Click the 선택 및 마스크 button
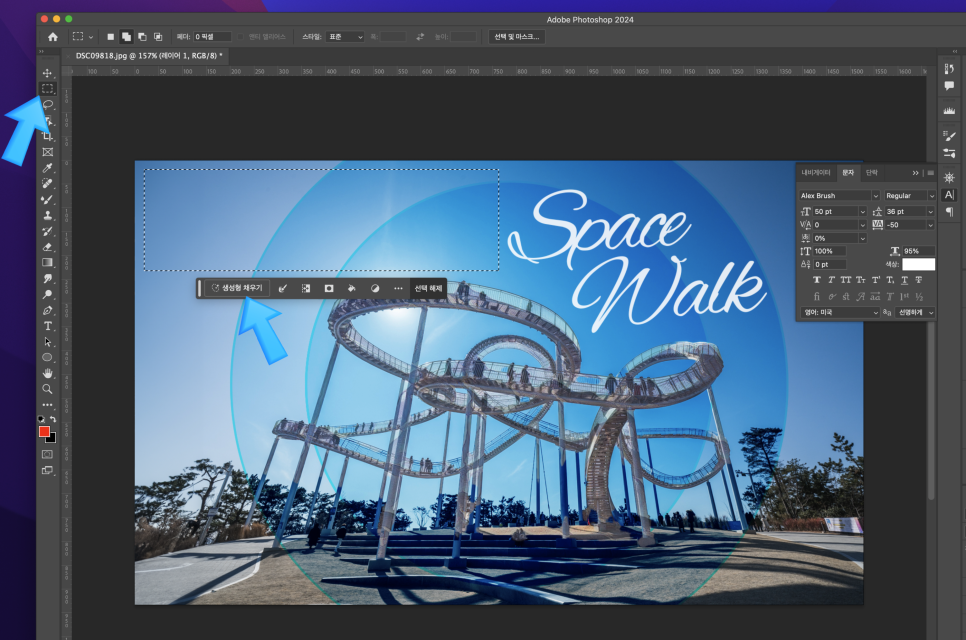This screenshot has width=966, height=640. 516,37
